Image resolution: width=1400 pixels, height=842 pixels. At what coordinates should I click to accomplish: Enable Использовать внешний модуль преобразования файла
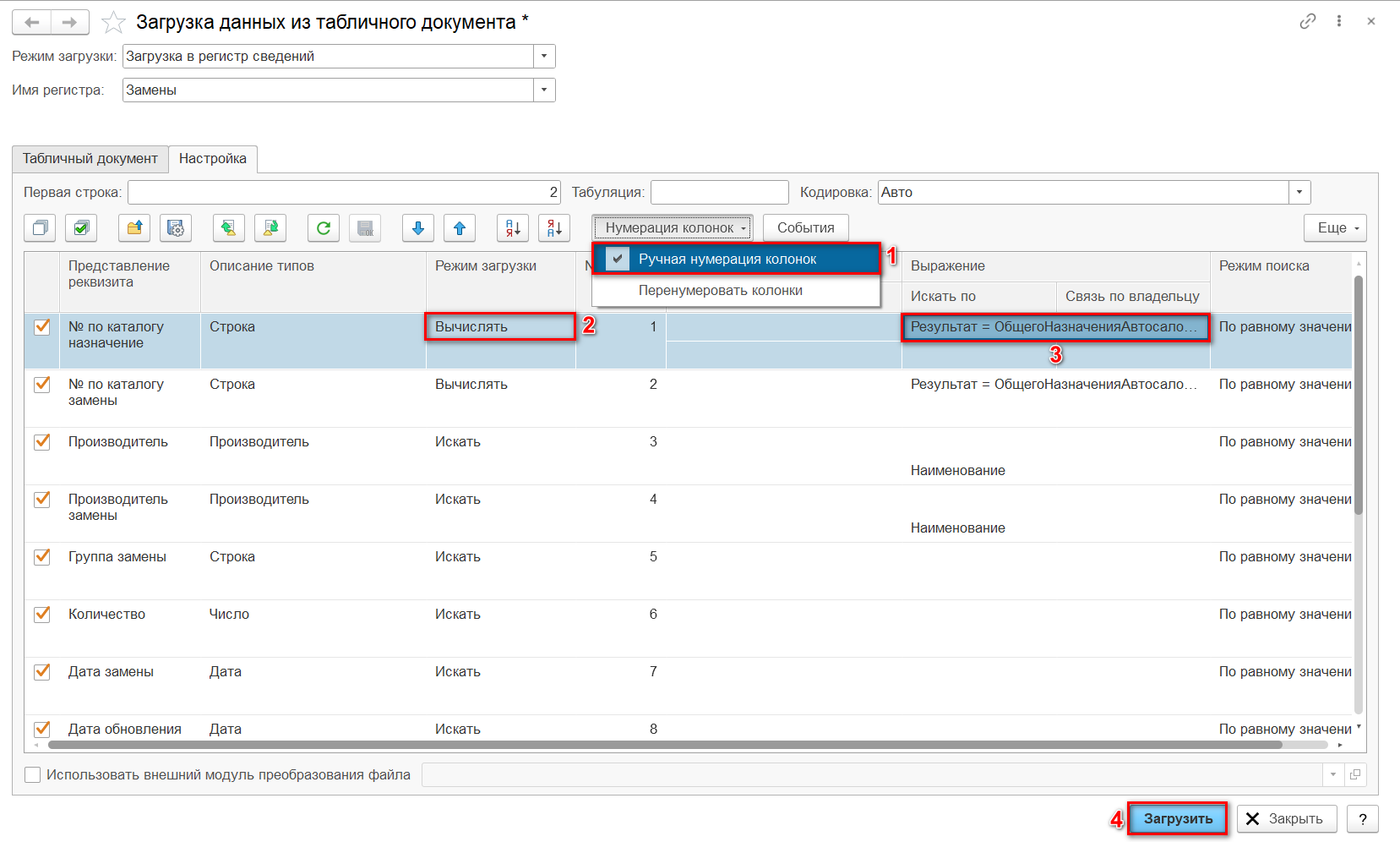(x=33, y=774)
